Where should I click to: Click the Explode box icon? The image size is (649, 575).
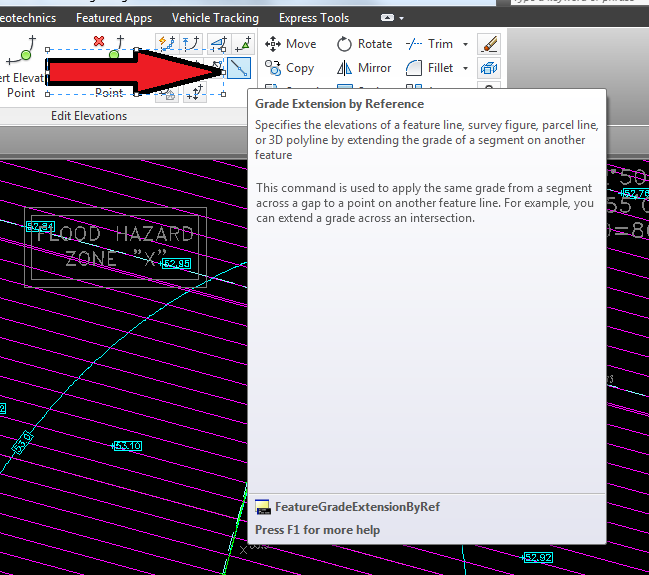(489, 68)
